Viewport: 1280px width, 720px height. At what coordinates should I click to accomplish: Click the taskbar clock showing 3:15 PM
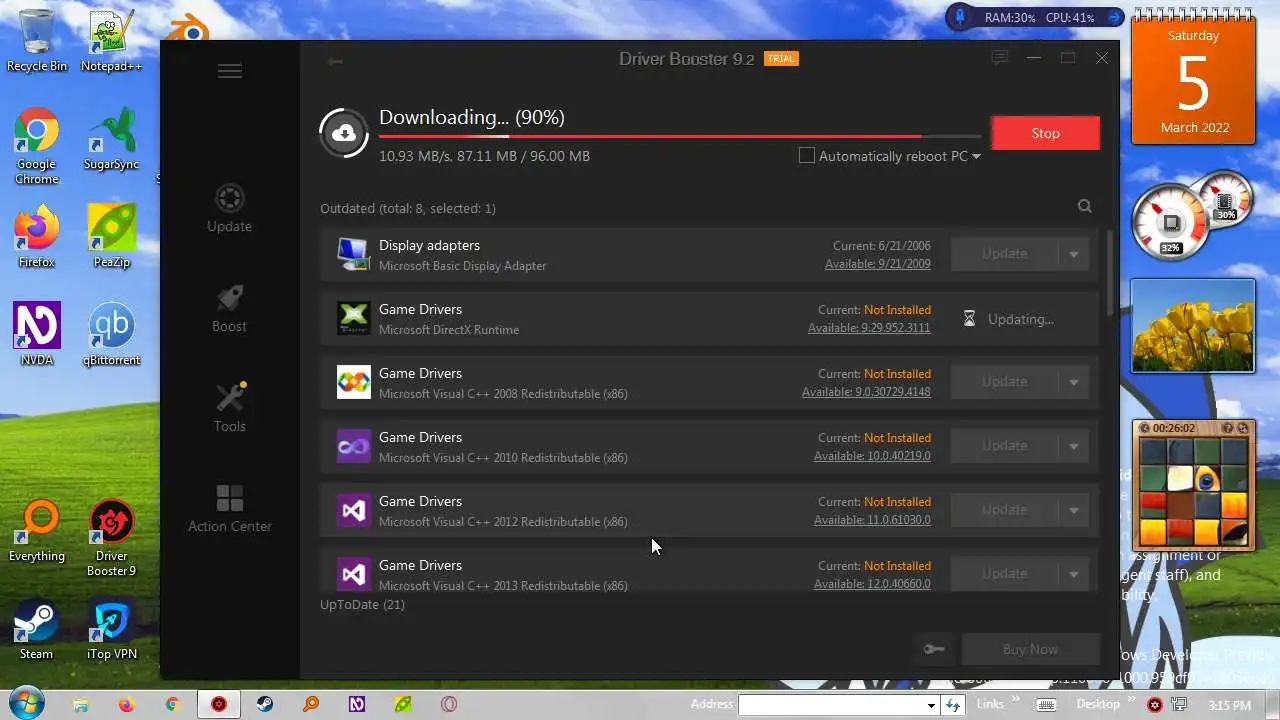[1230, 705]
